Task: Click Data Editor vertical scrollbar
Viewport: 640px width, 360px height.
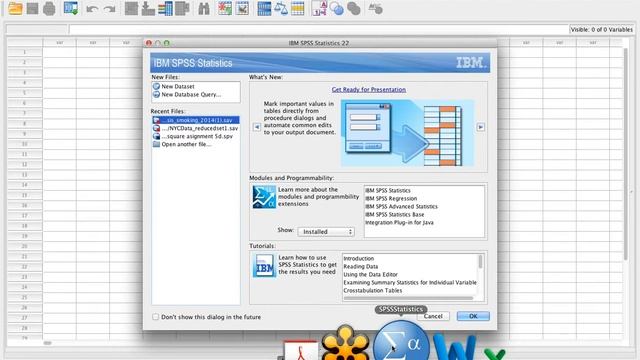Action: coord(626,154)
